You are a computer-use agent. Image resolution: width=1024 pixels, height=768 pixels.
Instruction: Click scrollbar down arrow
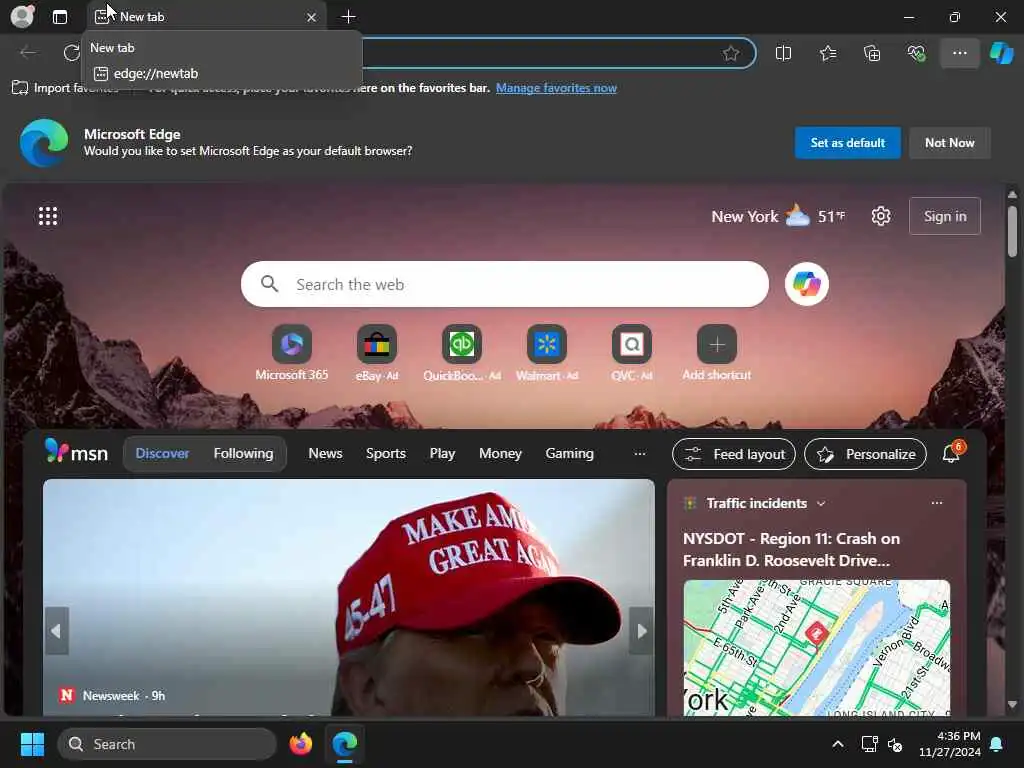pyautogui.click(x=1012, y=705)
